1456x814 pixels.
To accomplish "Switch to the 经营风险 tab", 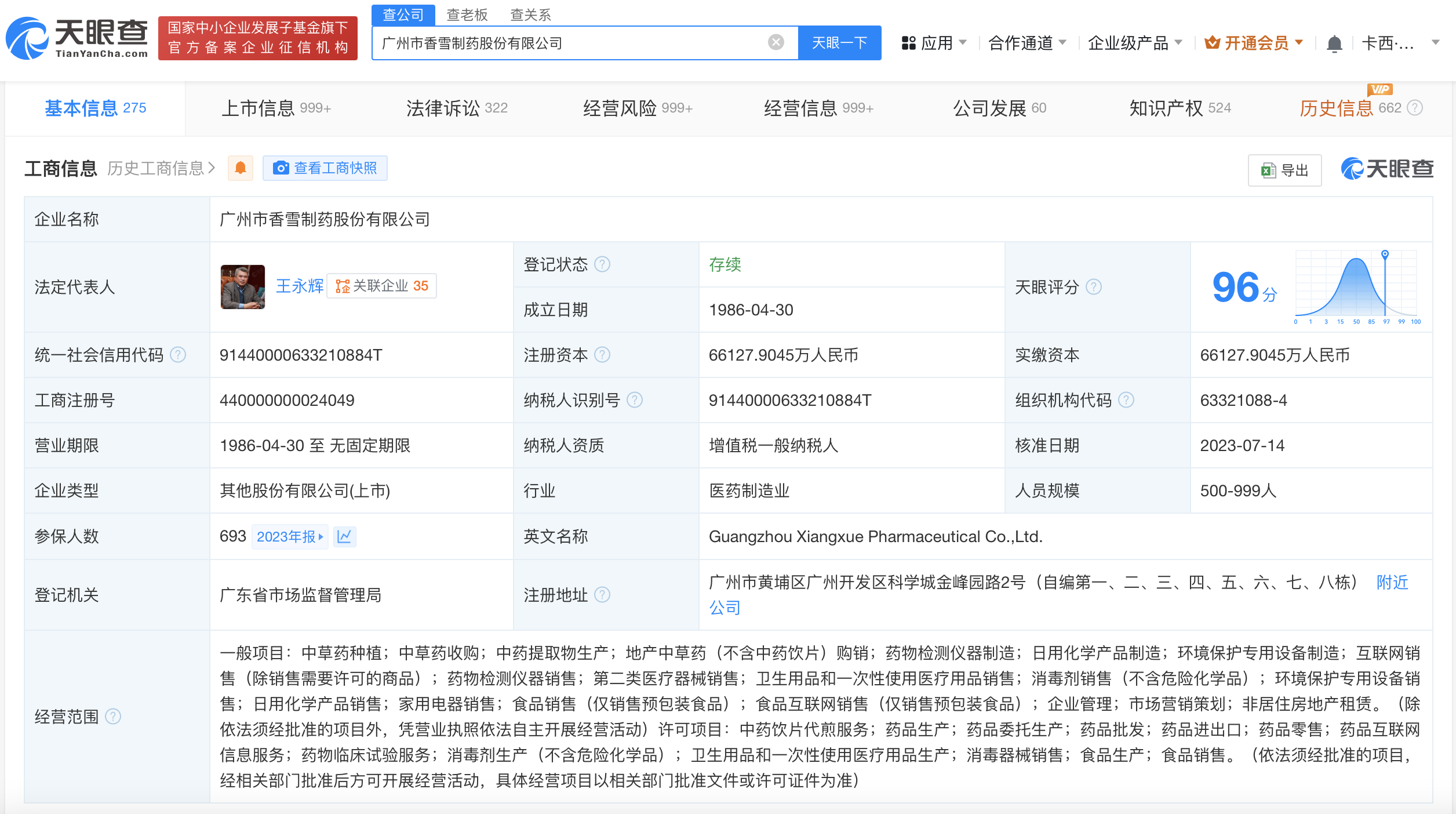I will (x=638, y=108).
